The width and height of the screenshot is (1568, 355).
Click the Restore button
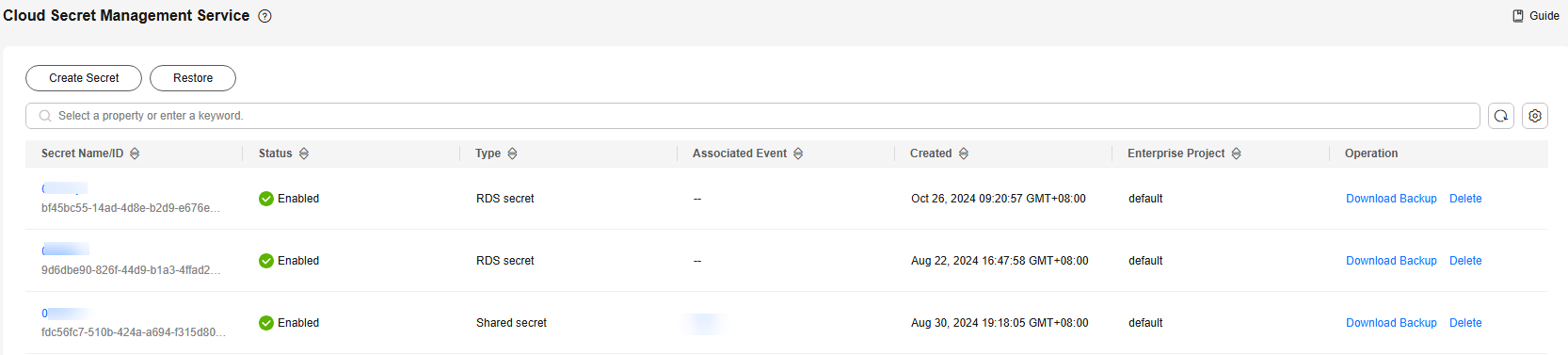193,78
